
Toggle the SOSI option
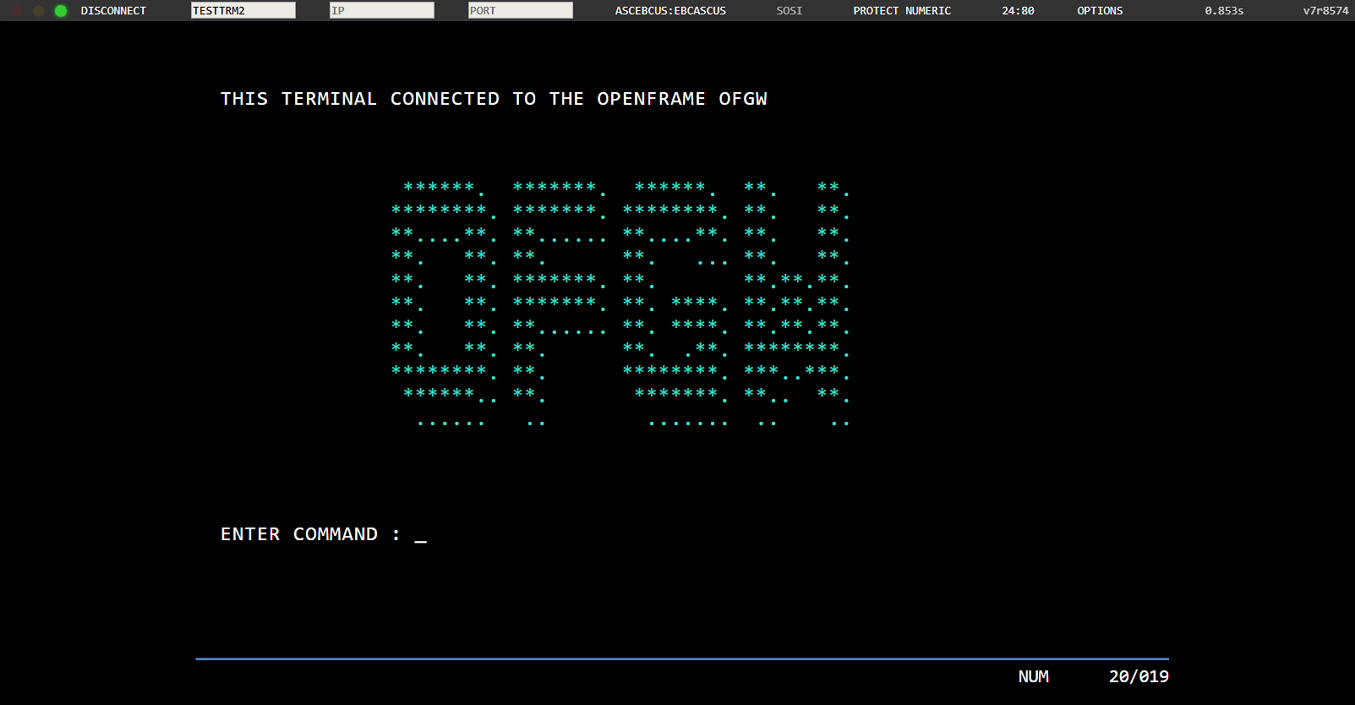click(x=789, y=11)
